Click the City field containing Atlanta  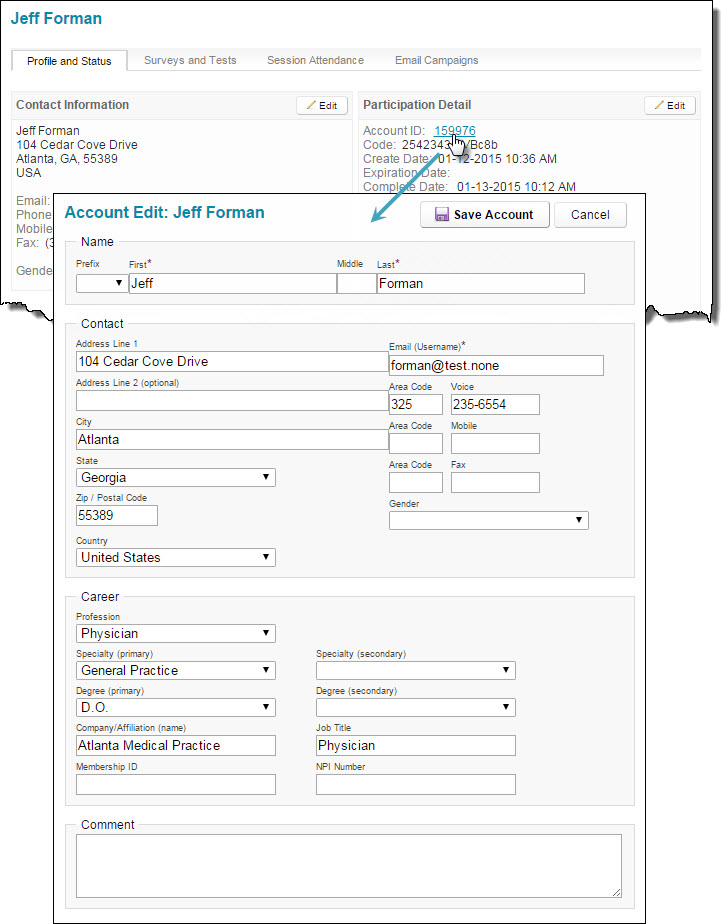pos(232,440)
